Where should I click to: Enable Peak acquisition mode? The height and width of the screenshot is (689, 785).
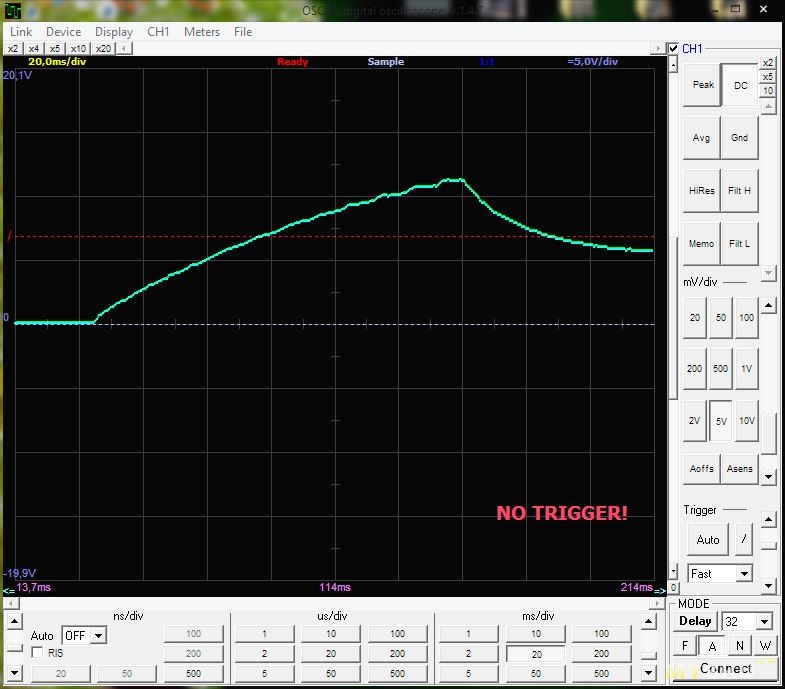(702, 85)
